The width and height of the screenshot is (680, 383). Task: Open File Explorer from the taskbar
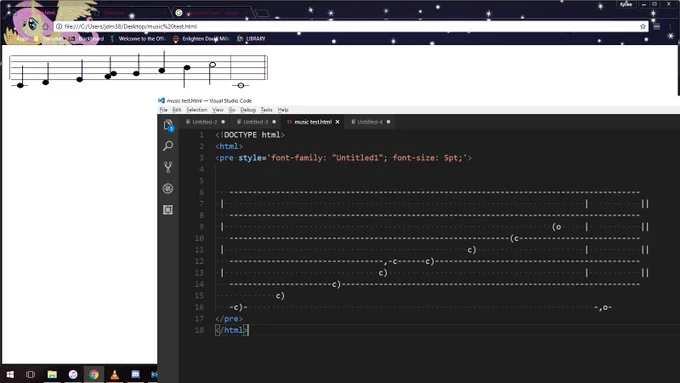pyautogui.click(x=52, y=374)
